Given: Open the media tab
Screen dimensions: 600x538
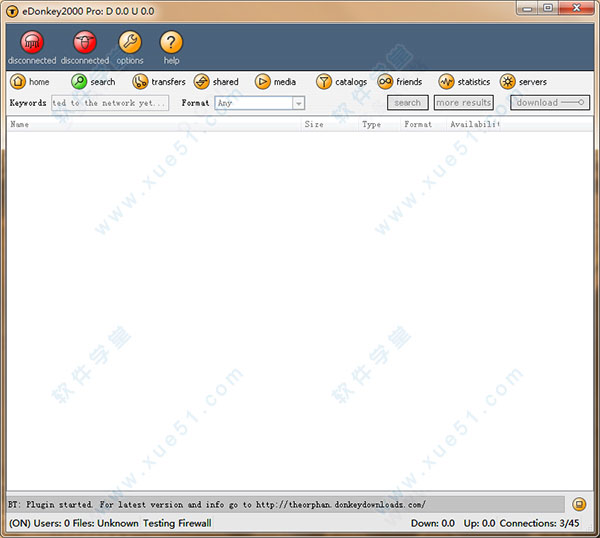Looking at the screenshot, I should (275, 82).
